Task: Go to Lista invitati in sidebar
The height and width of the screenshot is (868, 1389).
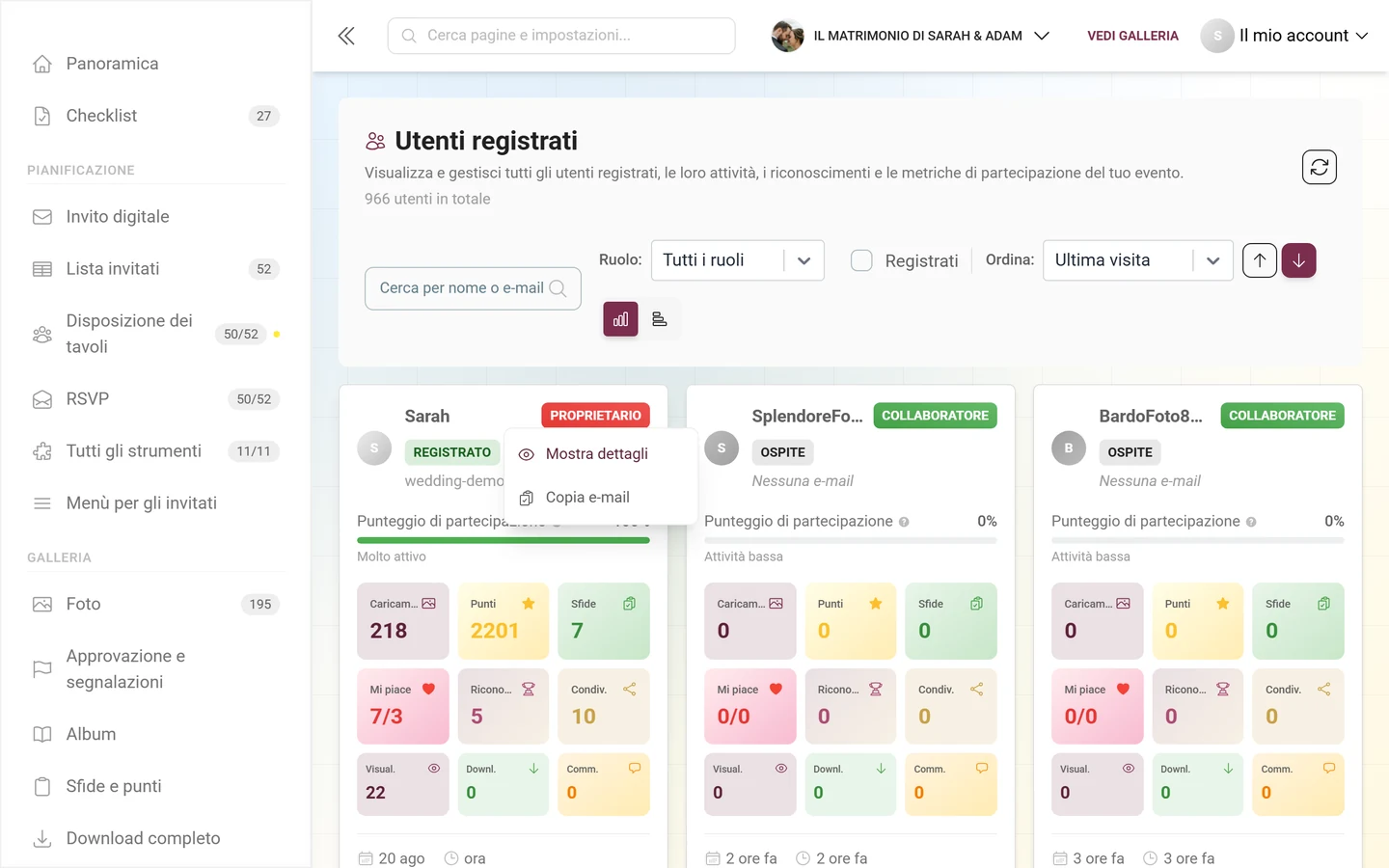Action: (x=155, y=269)
